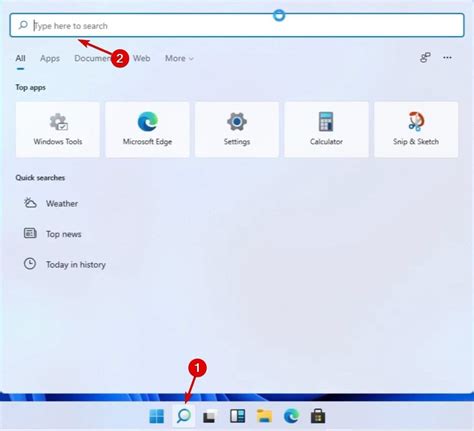Open the three-dot more options menu
This screenshot has width=474, height=431.
(x=447, y=58)
